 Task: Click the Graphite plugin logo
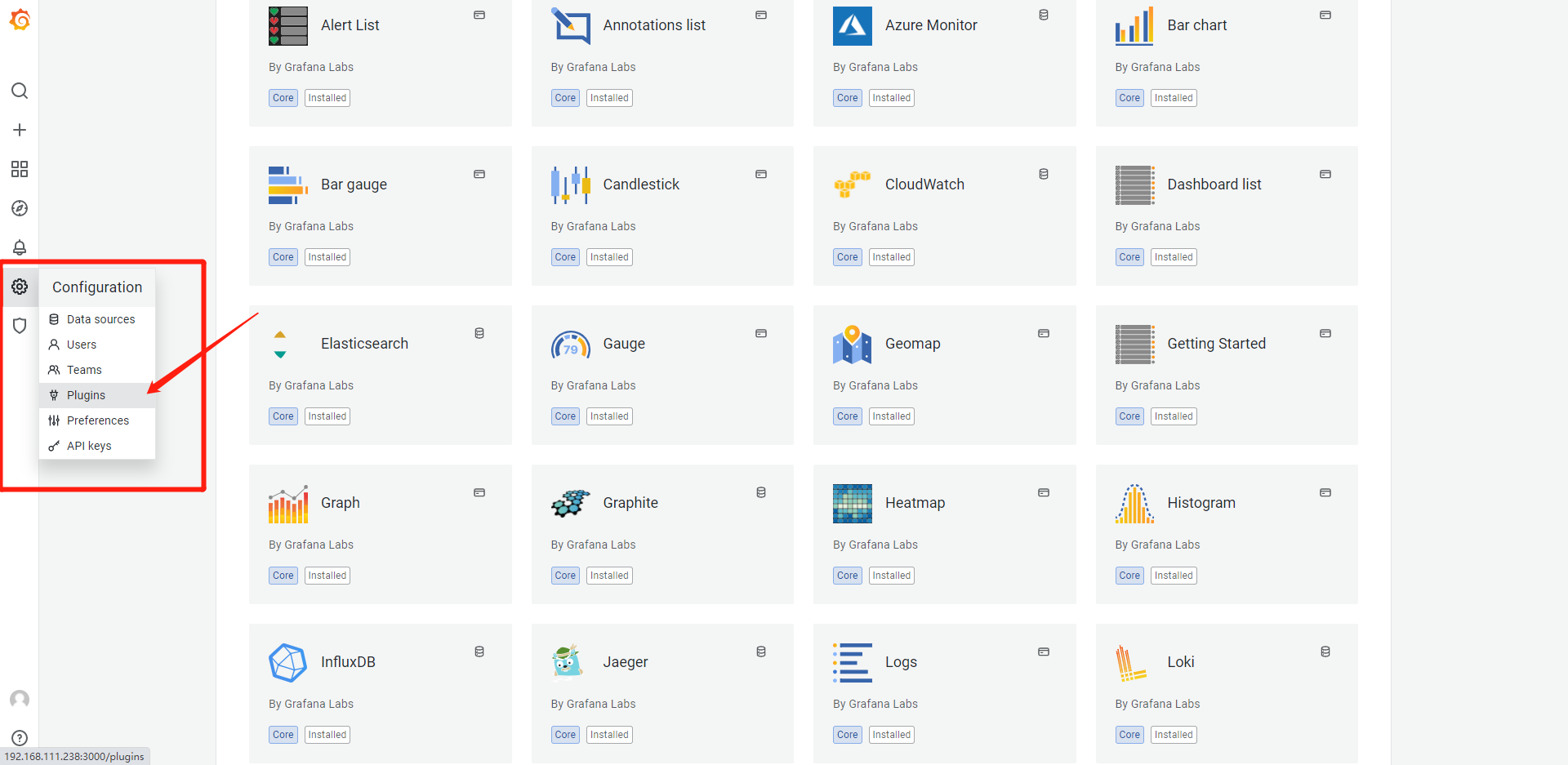pyautogui.click(x=571, y=503)
